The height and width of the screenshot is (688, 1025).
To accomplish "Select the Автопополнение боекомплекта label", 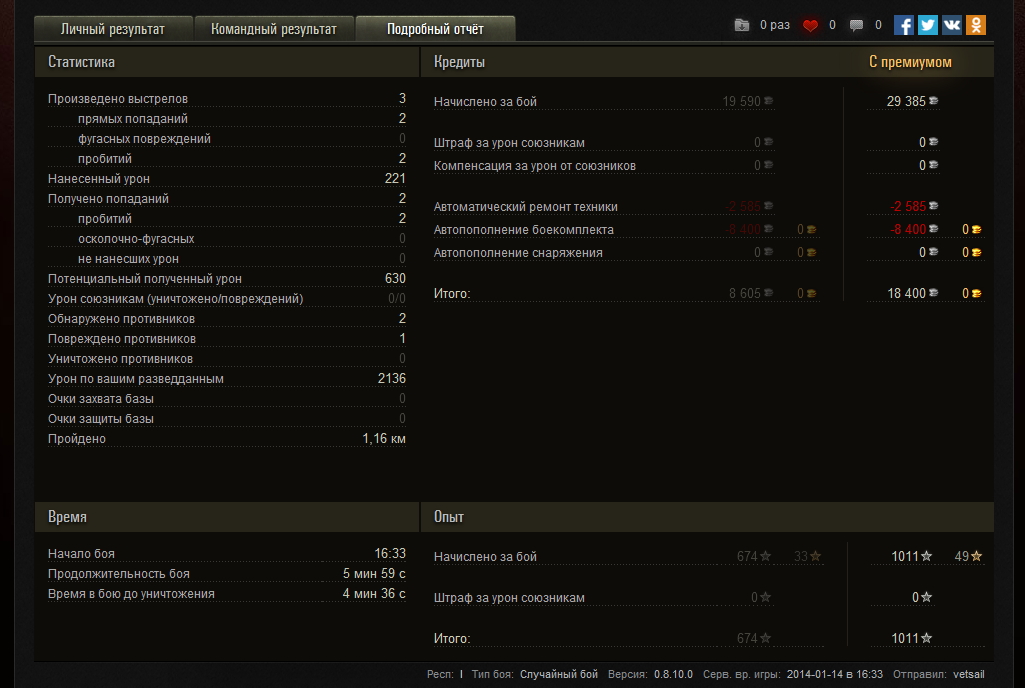I will tap(524, 230).
